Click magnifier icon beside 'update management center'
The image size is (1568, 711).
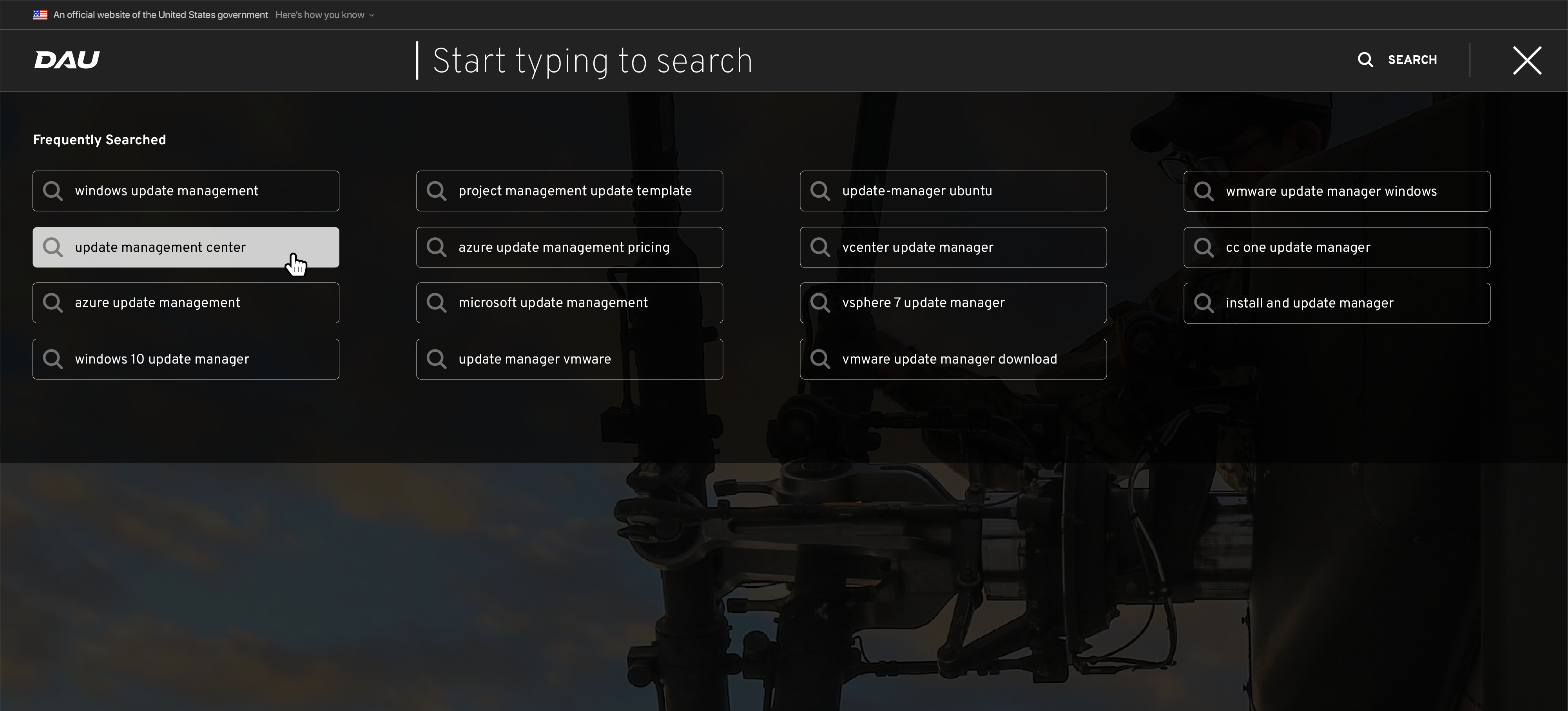53,247
